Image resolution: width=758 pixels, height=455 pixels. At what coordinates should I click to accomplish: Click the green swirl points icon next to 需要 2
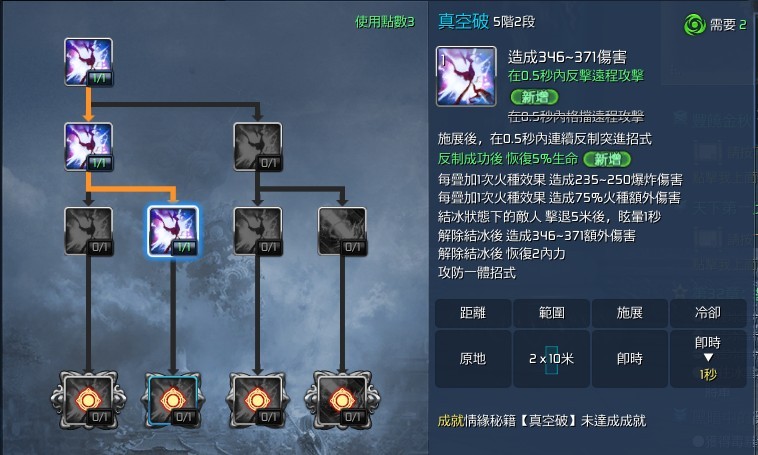[x=695, y=24]
